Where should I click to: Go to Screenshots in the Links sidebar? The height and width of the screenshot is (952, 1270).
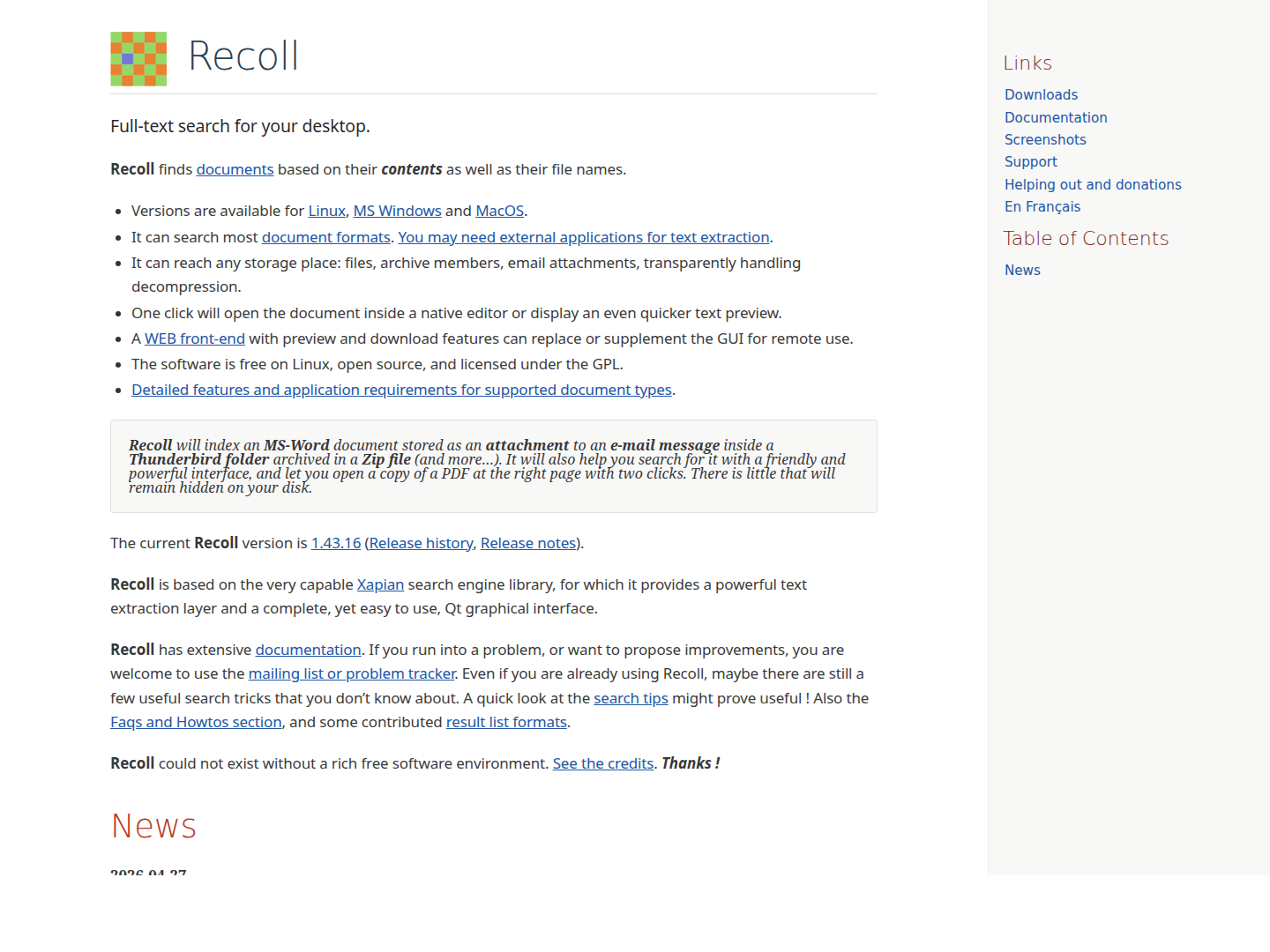click(x=1045, y=139)
